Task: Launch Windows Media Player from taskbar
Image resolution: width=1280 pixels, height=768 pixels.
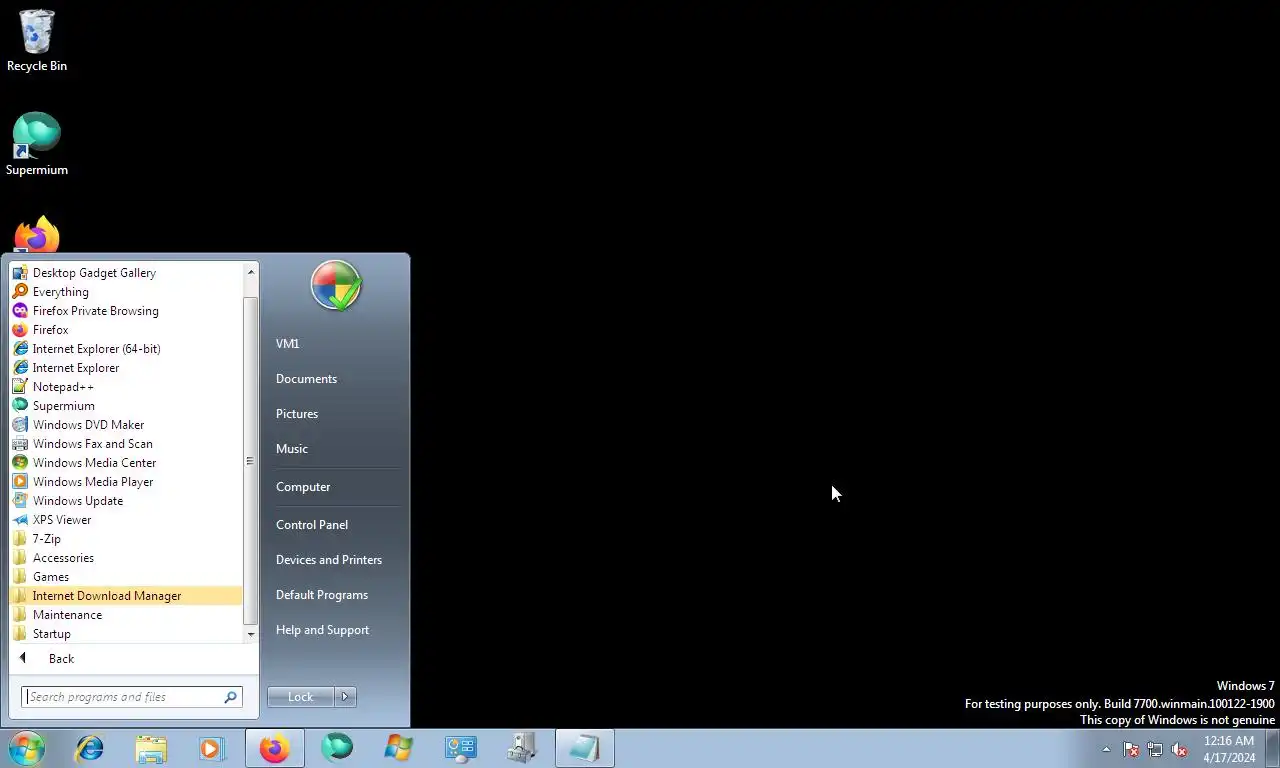Action: point(212,748)
